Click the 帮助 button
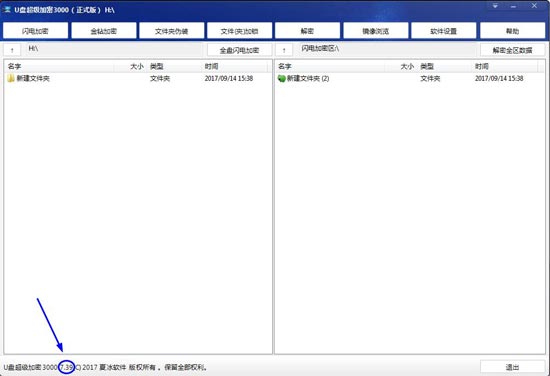Image resolution: width=550 pixels, height=376 pixels. pos(512,31)
